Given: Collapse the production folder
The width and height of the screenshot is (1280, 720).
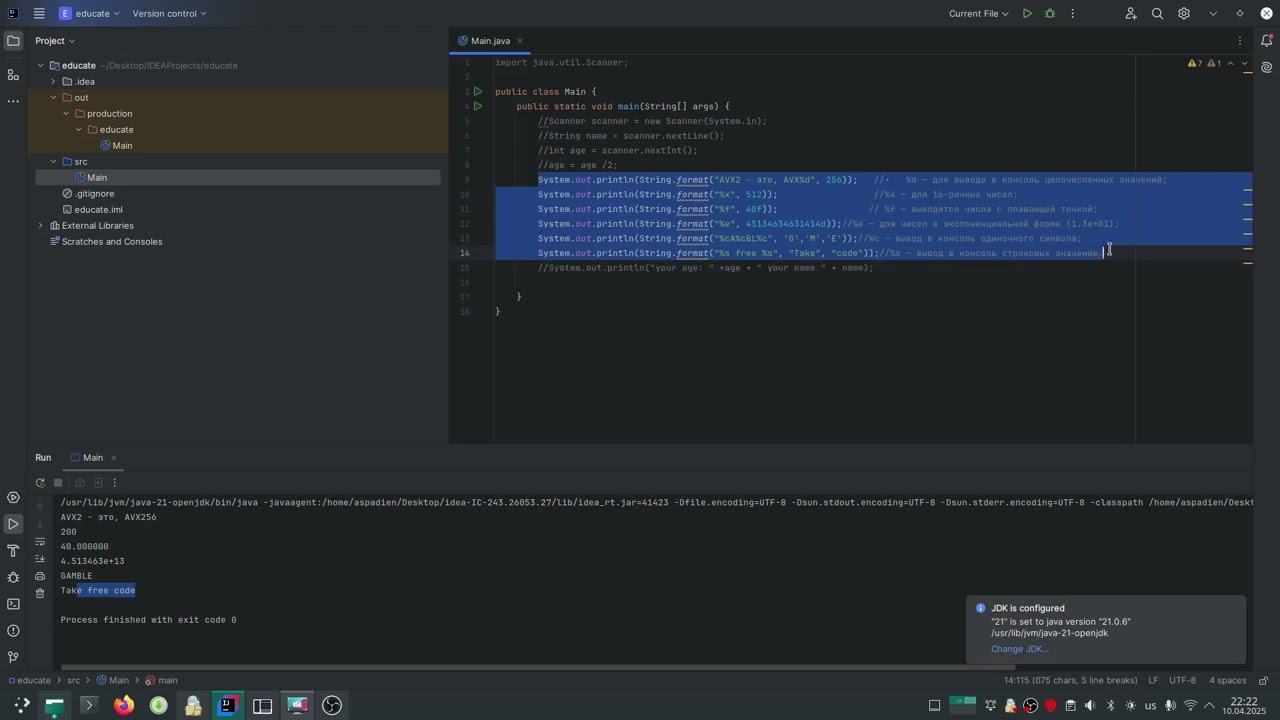Looking at the screenshot, I should pyautogui.click(x=66, y=114).
